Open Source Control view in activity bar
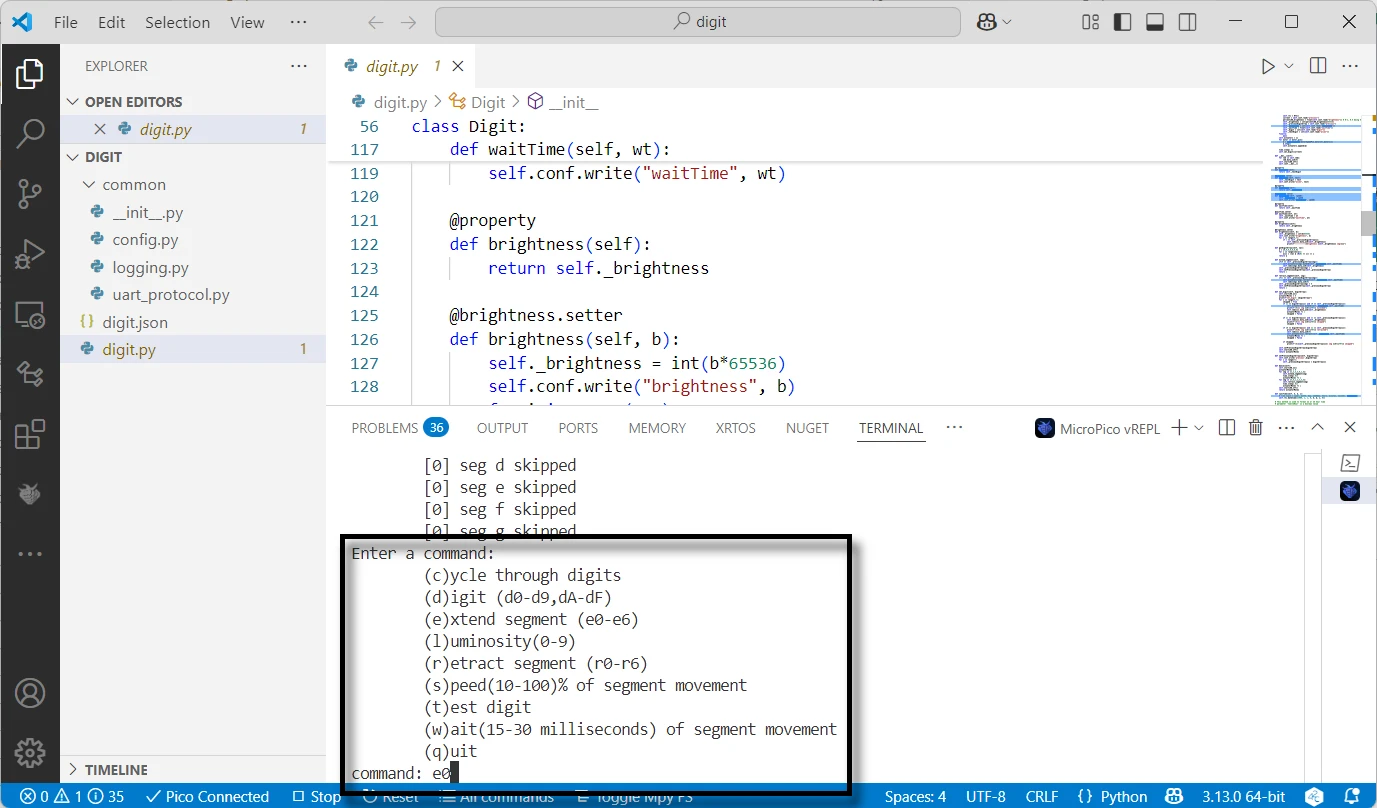Screen dimensions: 1377x808 30,194
